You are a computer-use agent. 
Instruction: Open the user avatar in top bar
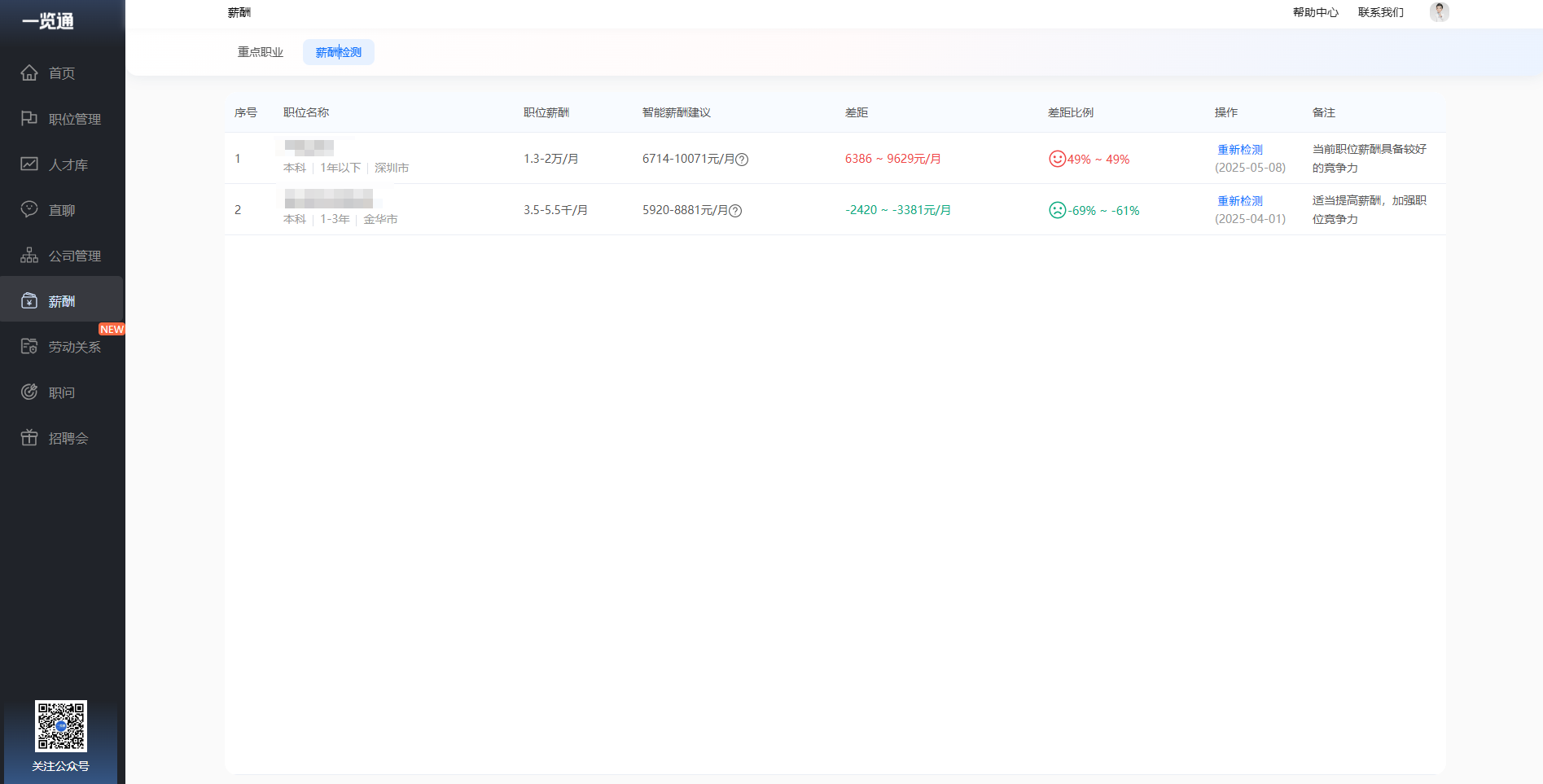[x=1439, y=12]
